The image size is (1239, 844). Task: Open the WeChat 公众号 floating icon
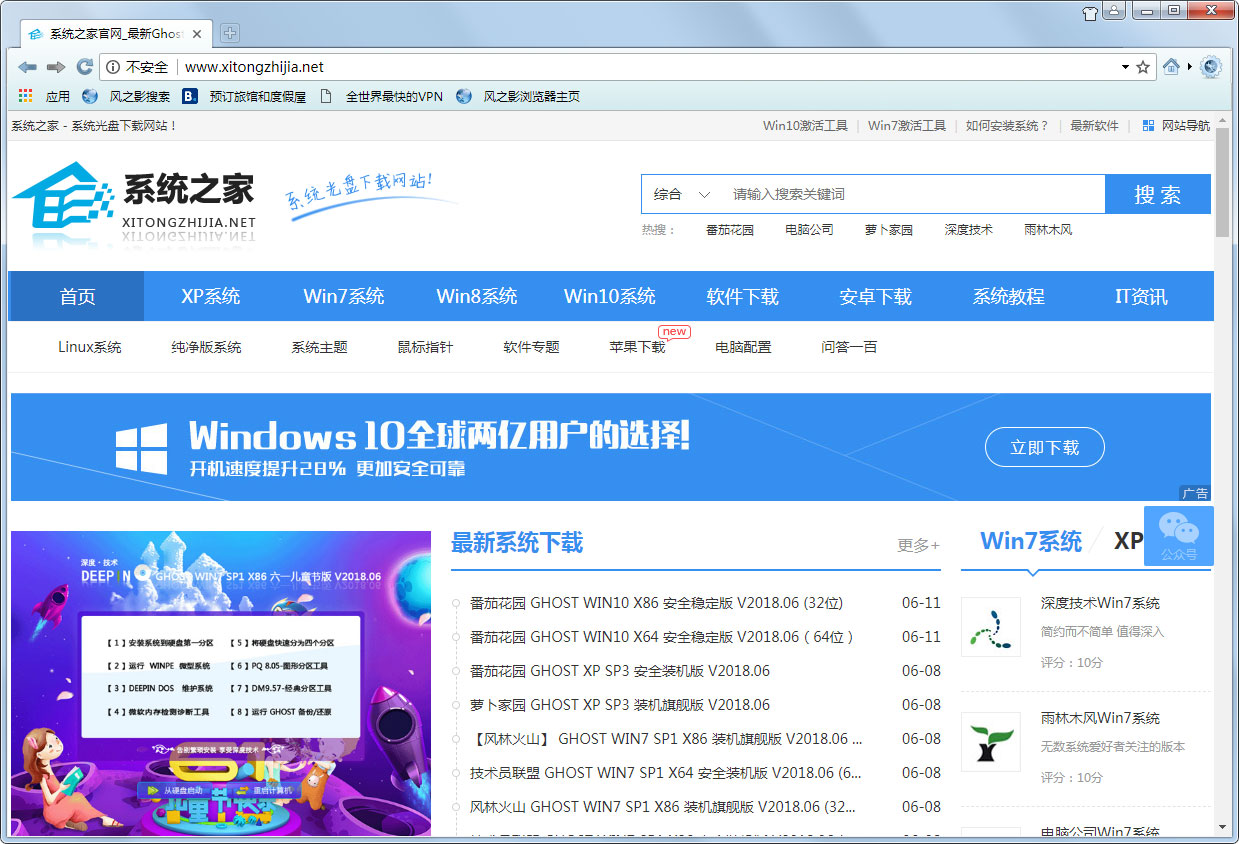click(1179, 536)
